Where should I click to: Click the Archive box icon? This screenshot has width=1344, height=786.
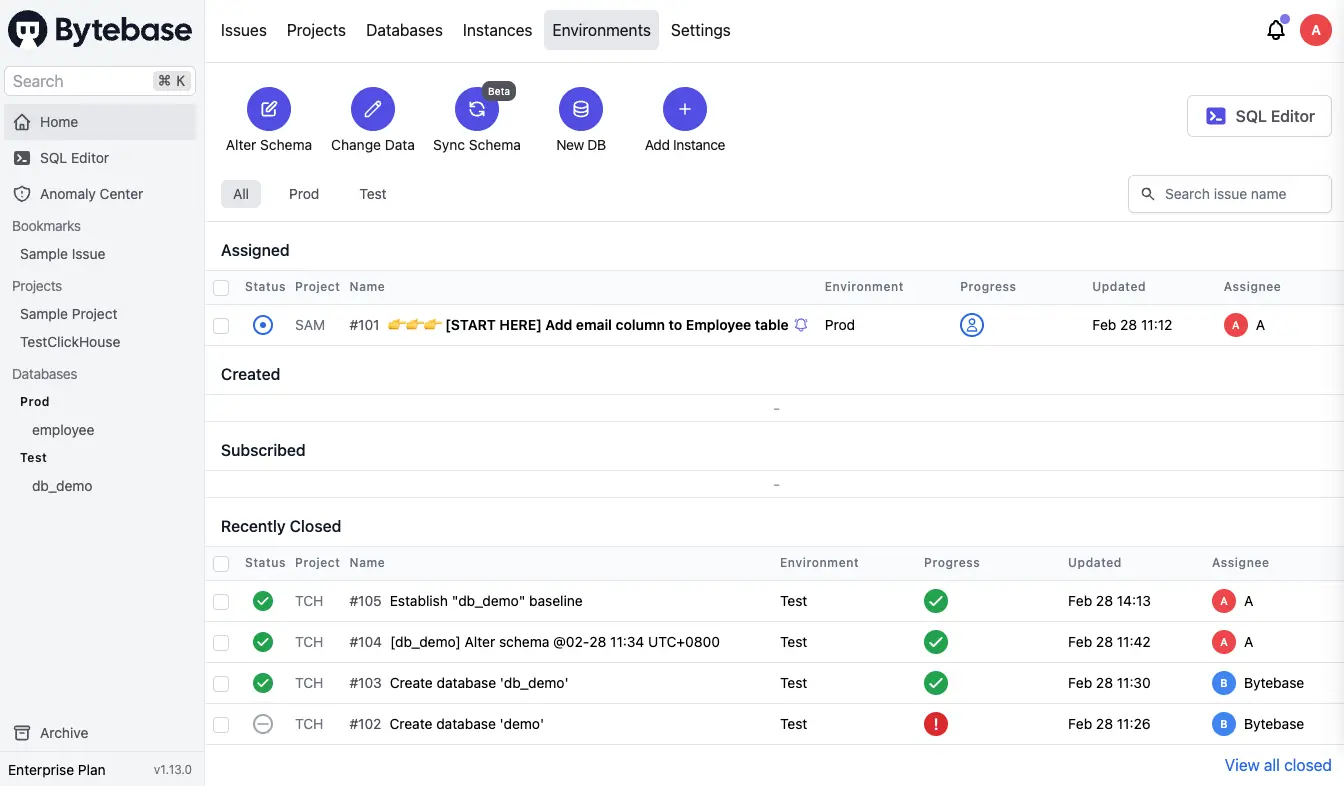tap(22, 733)
